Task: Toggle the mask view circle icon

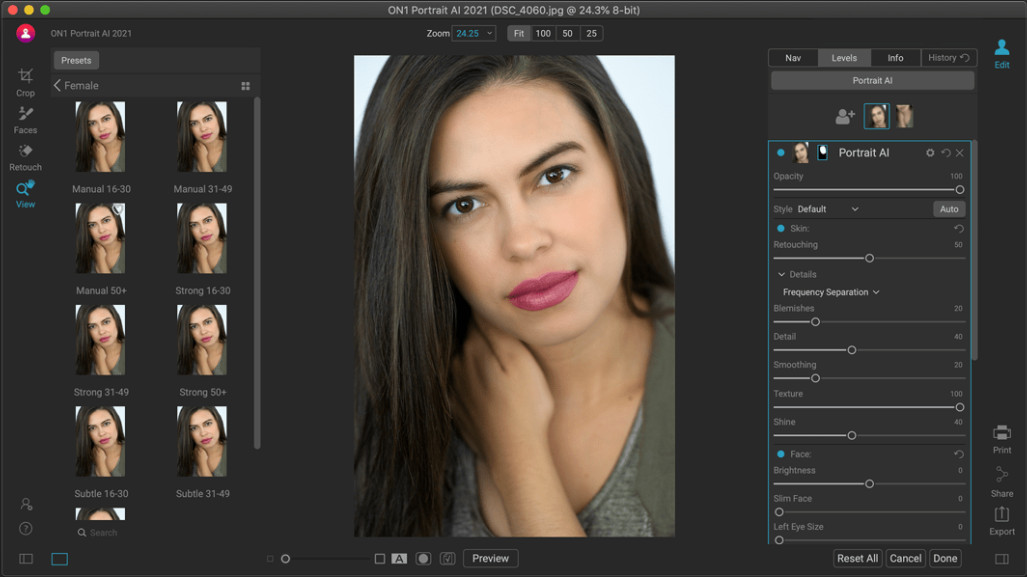Action: (x=424, y=559)
